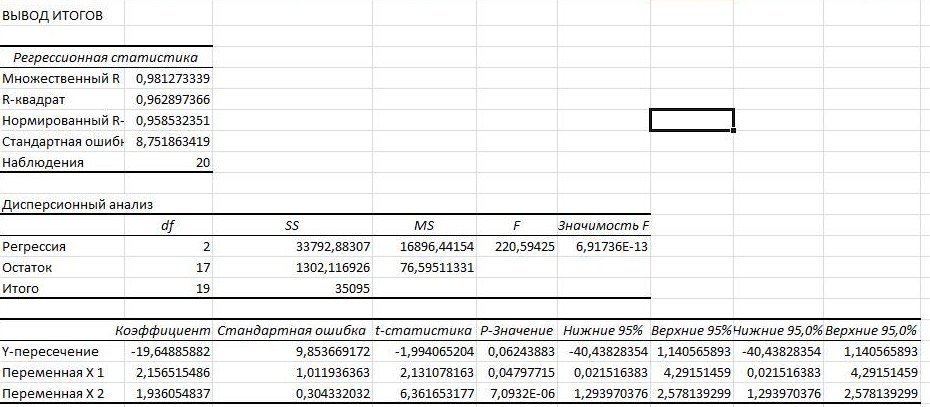This screenshot has height=407, width=930.
Task: Click the Остаток df value 17
Action: (x=168, y=268)
